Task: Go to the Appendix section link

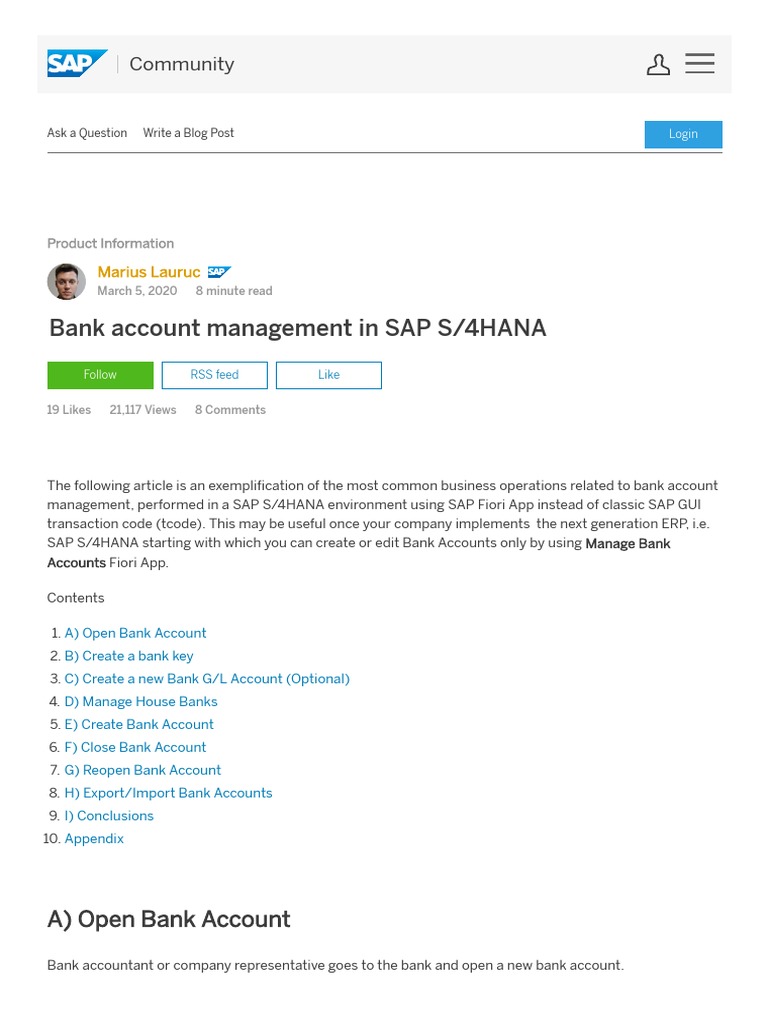Action: pyautogui.click(x=94, y=839)
